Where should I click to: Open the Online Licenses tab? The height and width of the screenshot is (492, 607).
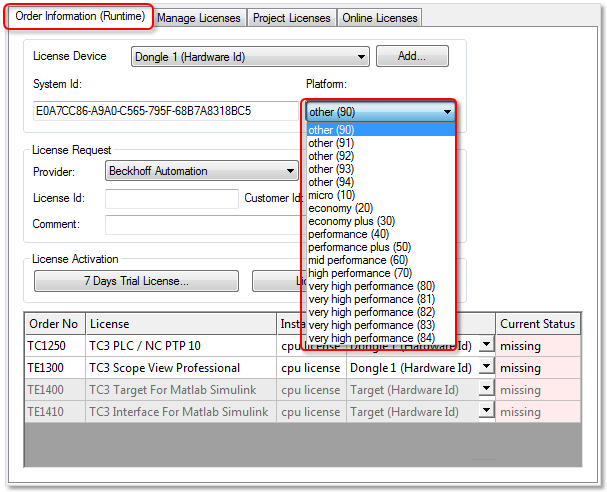(x=379, y=18)
